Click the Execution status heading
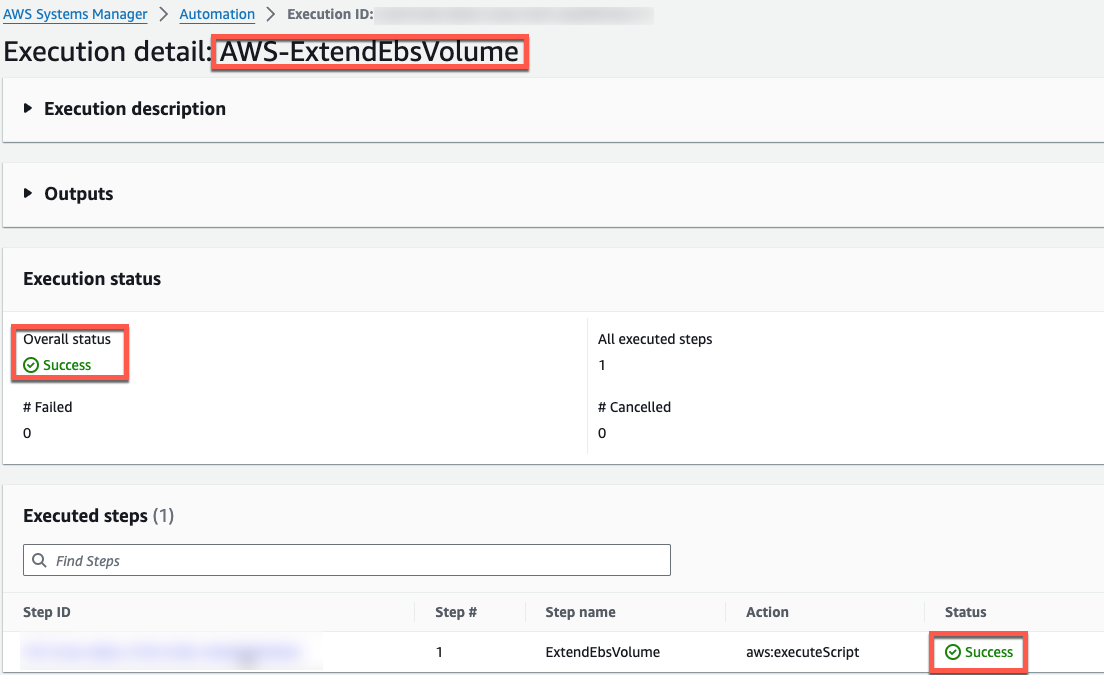 (x=92, y=279)
